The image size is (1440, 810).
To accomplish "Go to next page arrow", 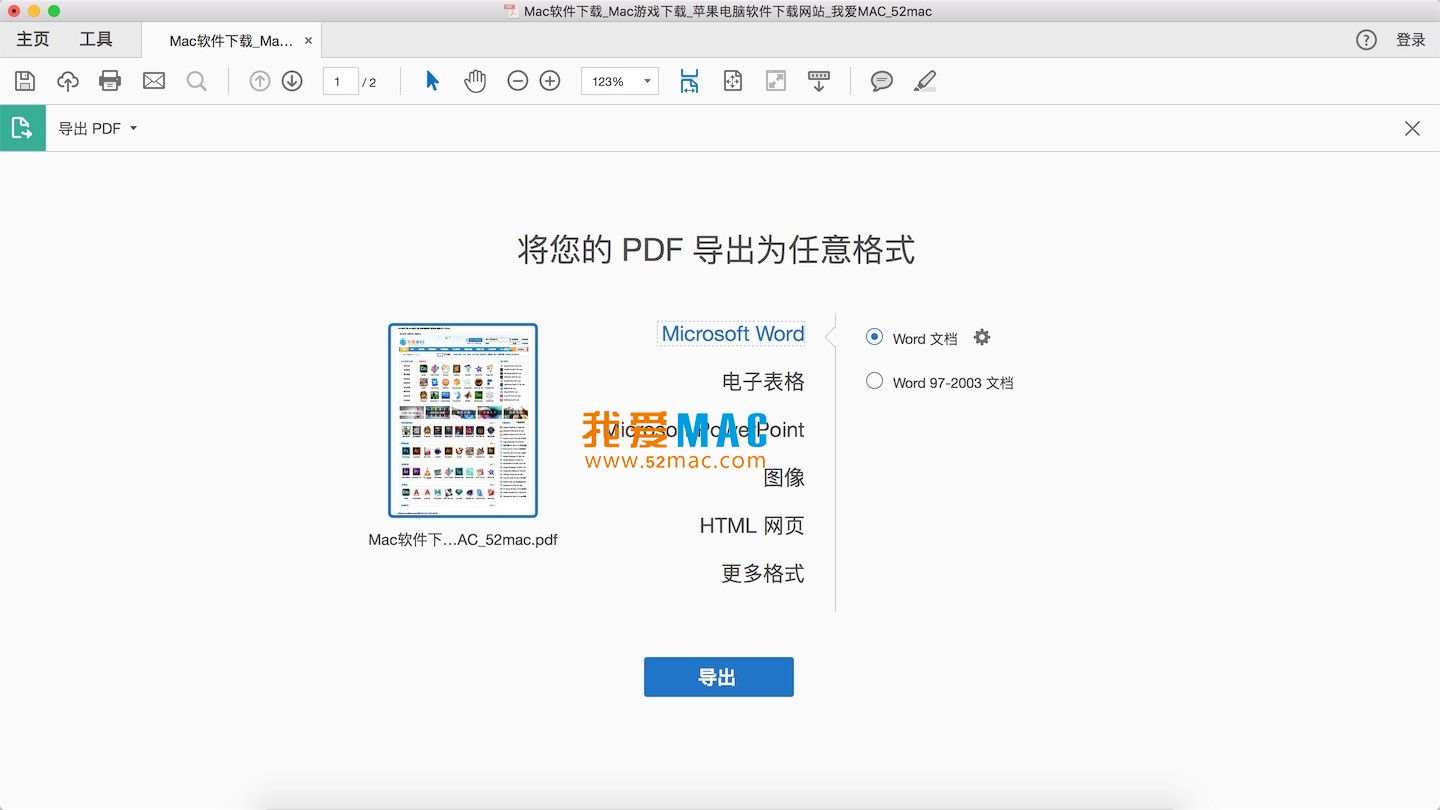I will click(x=292, y=81).
